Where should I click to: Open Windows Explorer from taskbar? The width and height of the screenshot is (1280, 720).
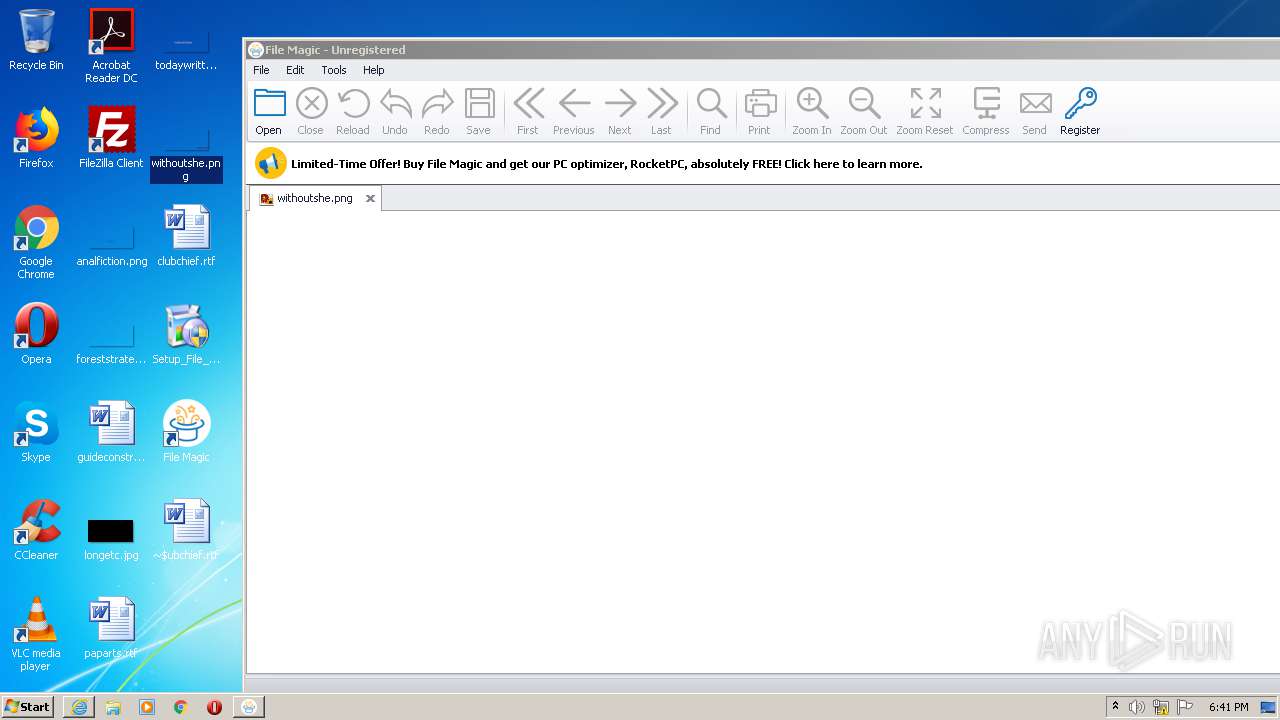tap(113, 707)
